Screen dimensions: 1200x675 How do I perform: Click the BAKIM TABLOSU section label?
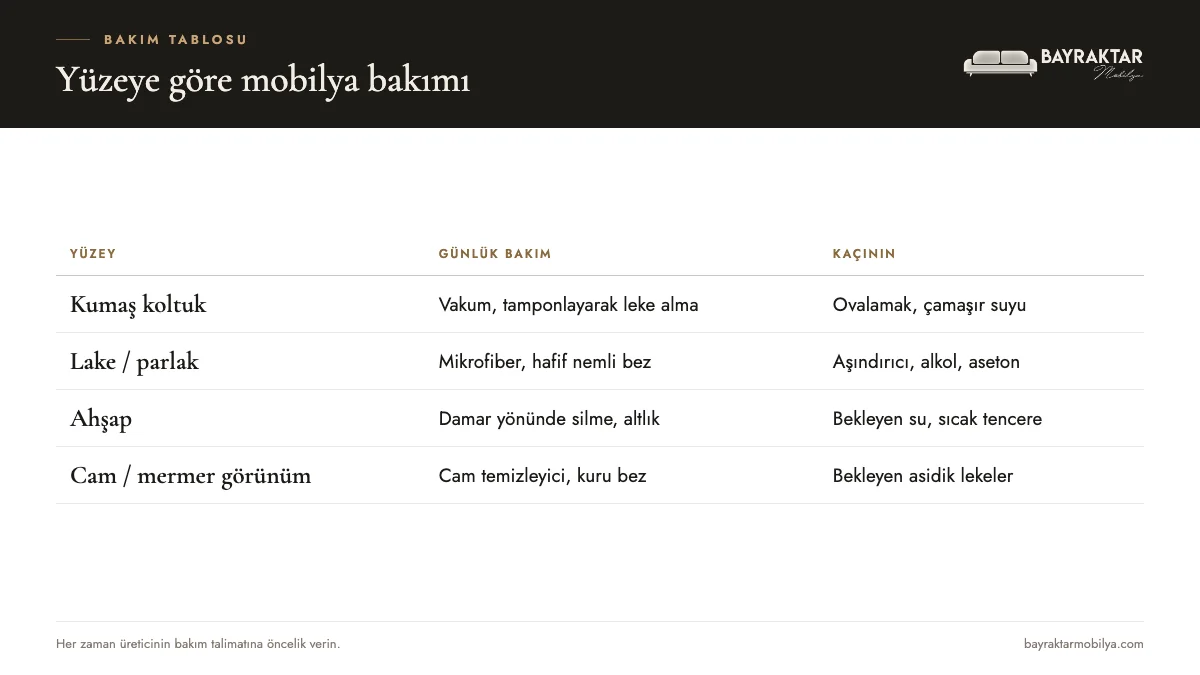coord(175,40)
